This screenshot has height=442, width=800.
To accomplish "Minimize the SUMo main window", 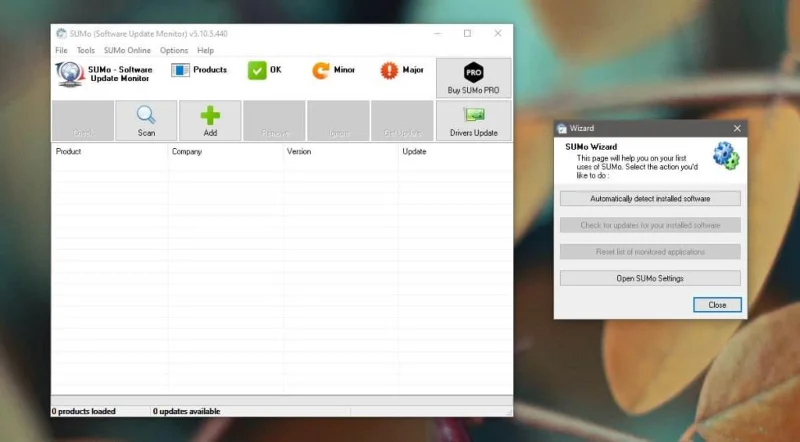I will click(438, 33).
